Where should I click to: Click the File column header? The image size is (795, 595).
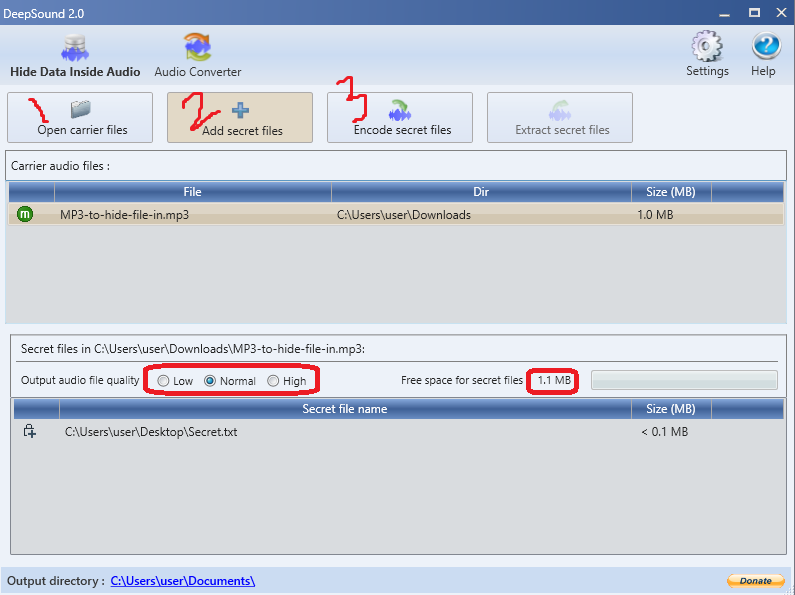(x=193, y=192)
